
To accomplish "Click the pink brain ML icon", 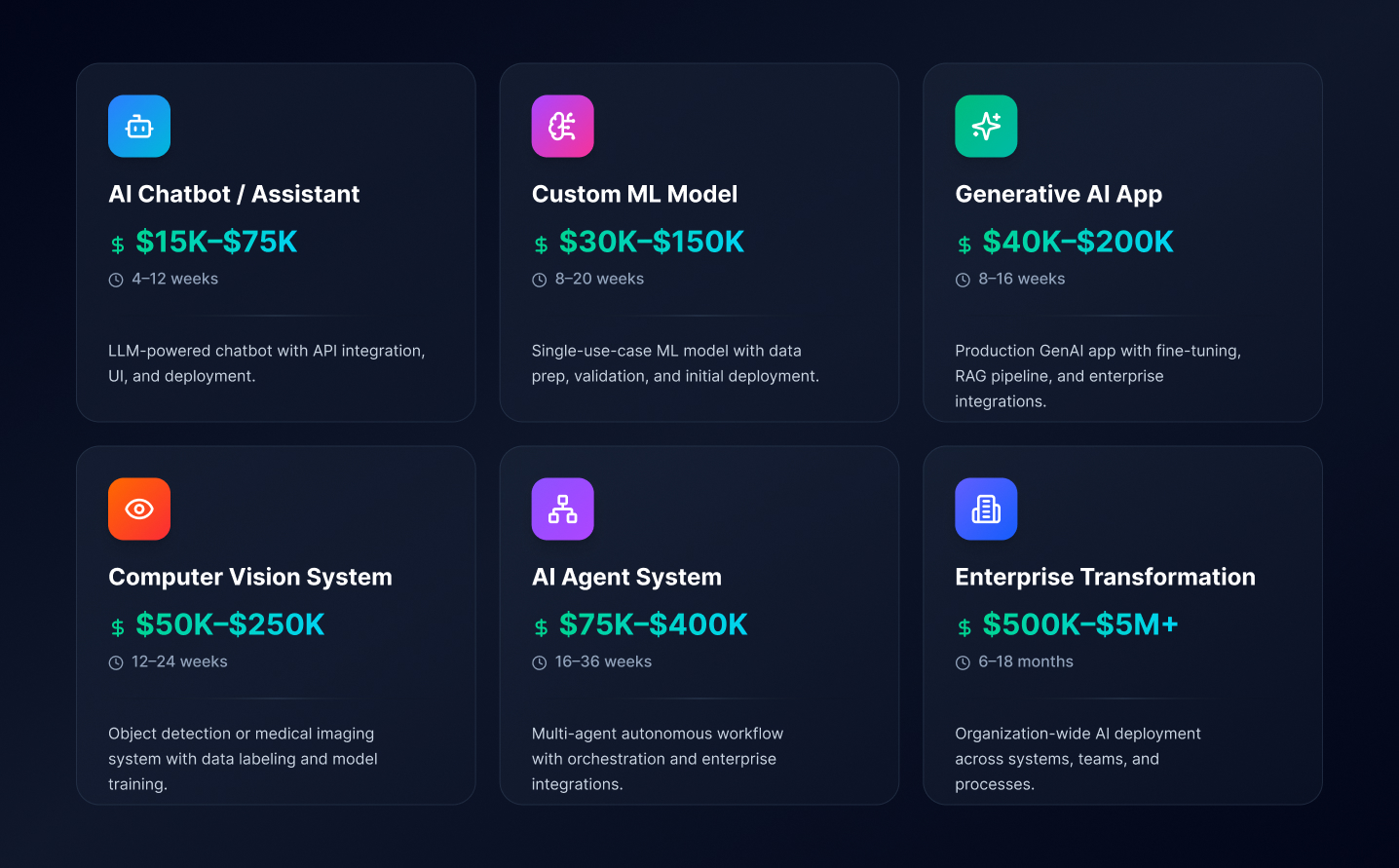I will (562, 127).
